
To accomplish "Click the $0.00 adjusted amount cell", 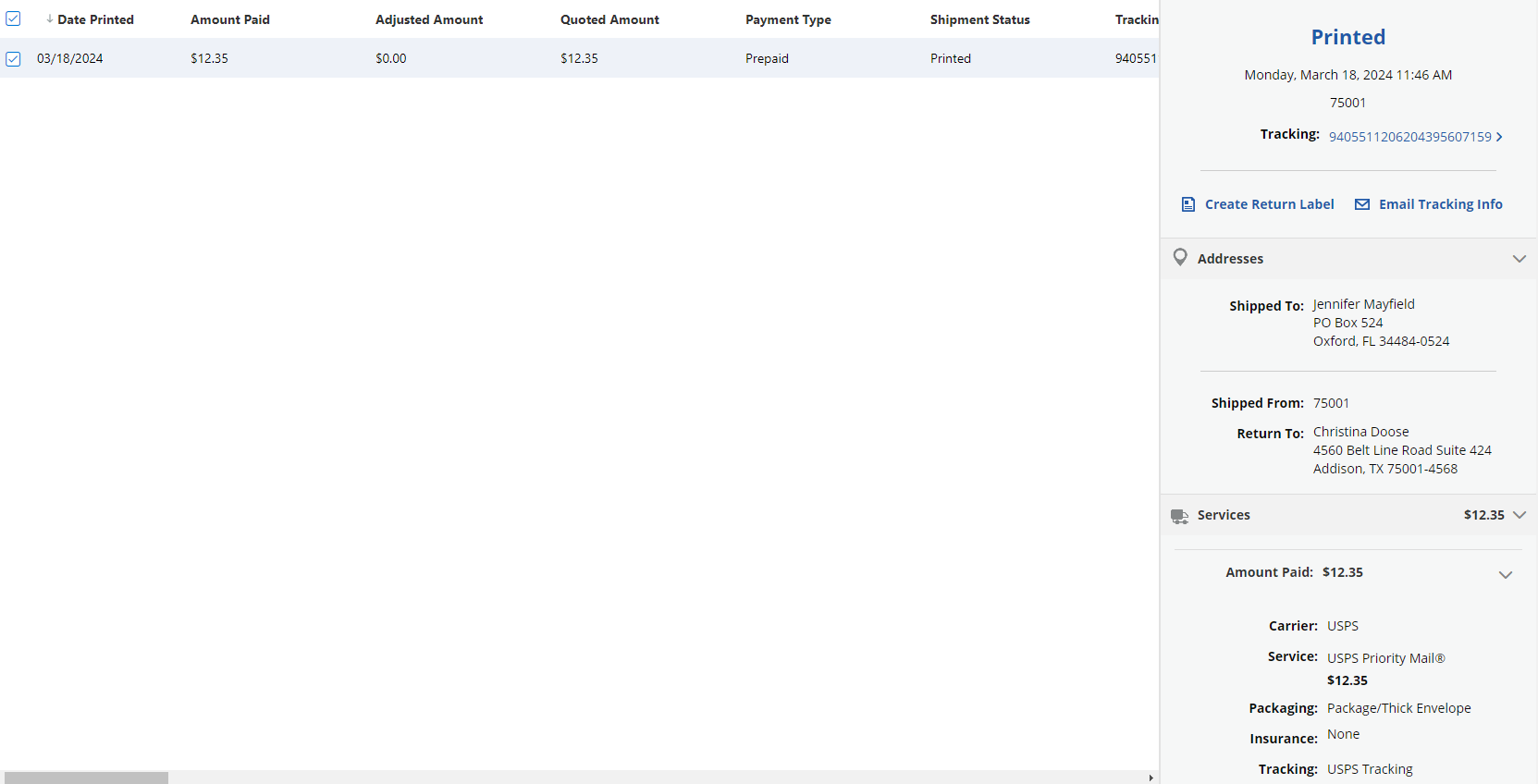I will (390, 58).
